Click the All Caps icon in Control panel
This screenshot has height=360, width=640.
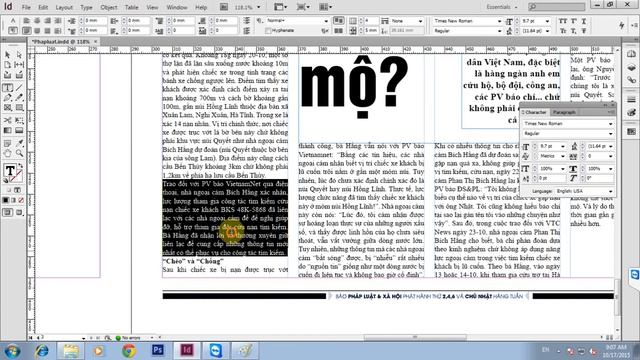click(x=563, y=21)
